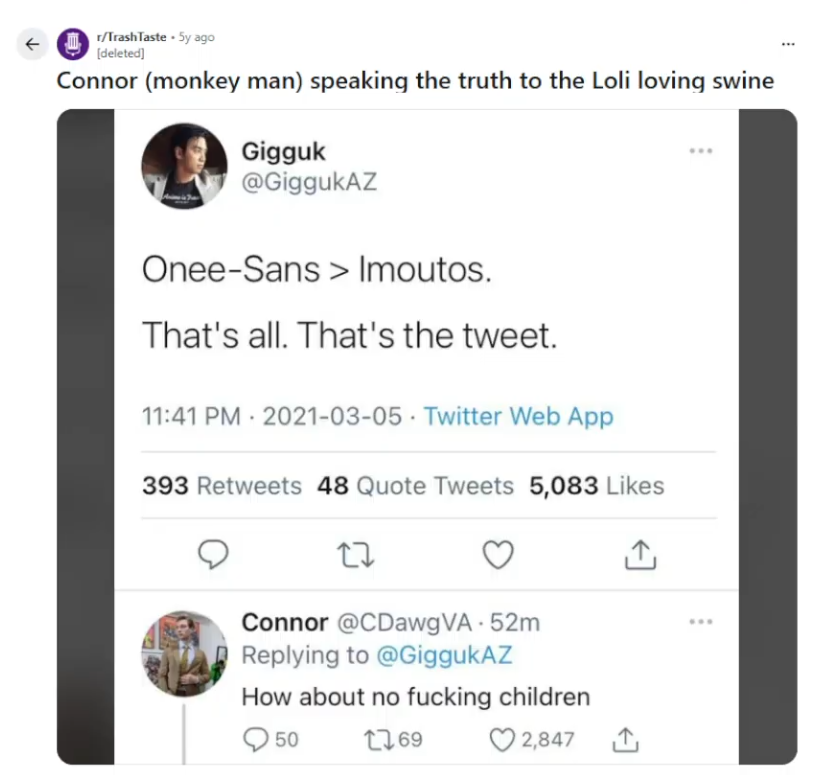Screen dimensions: 817x775
Task: View the 393 Retweets list
Action: [x=222, y=485]
